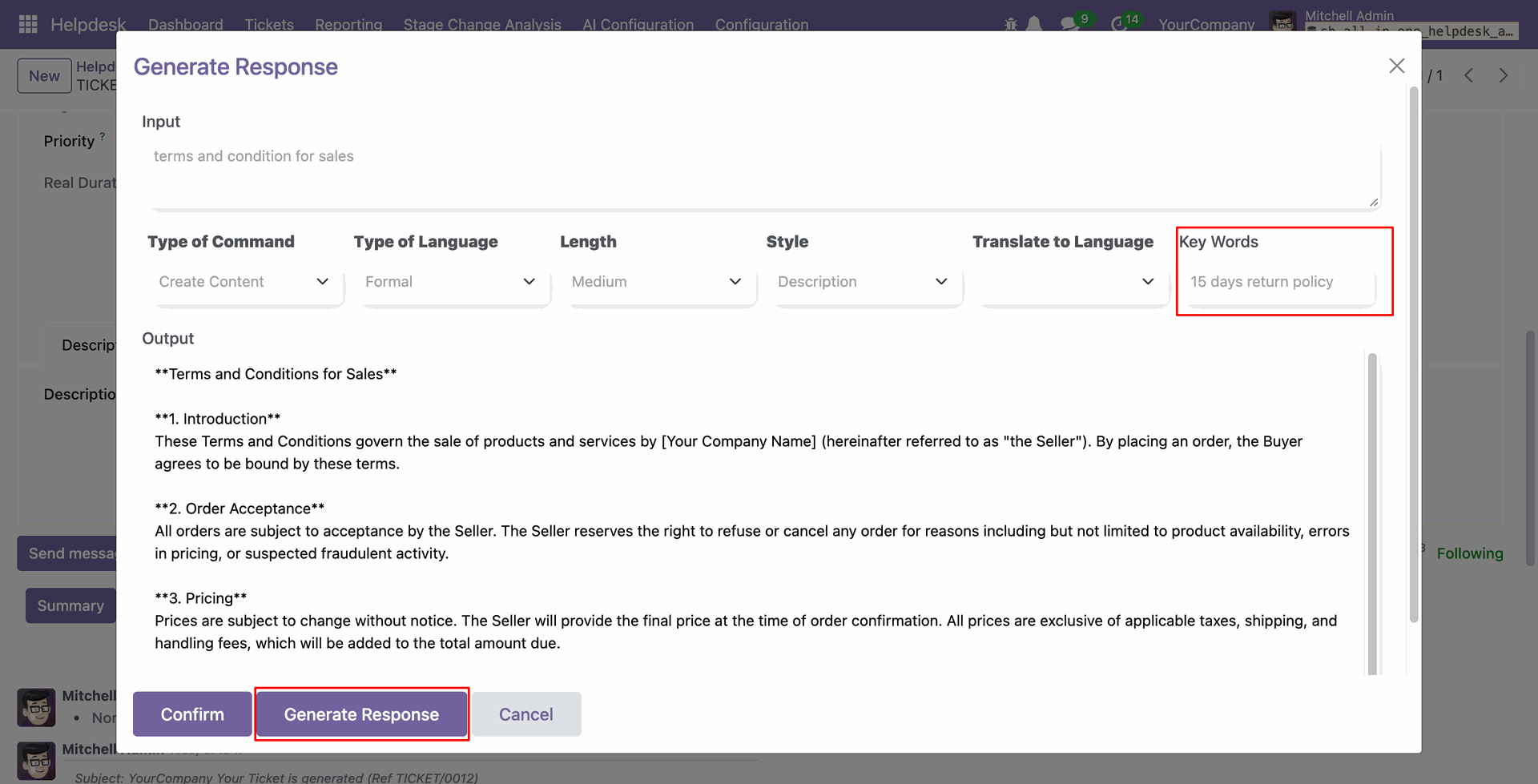
Task: Click the Output area scrollbar
Action: [1372, 513]
